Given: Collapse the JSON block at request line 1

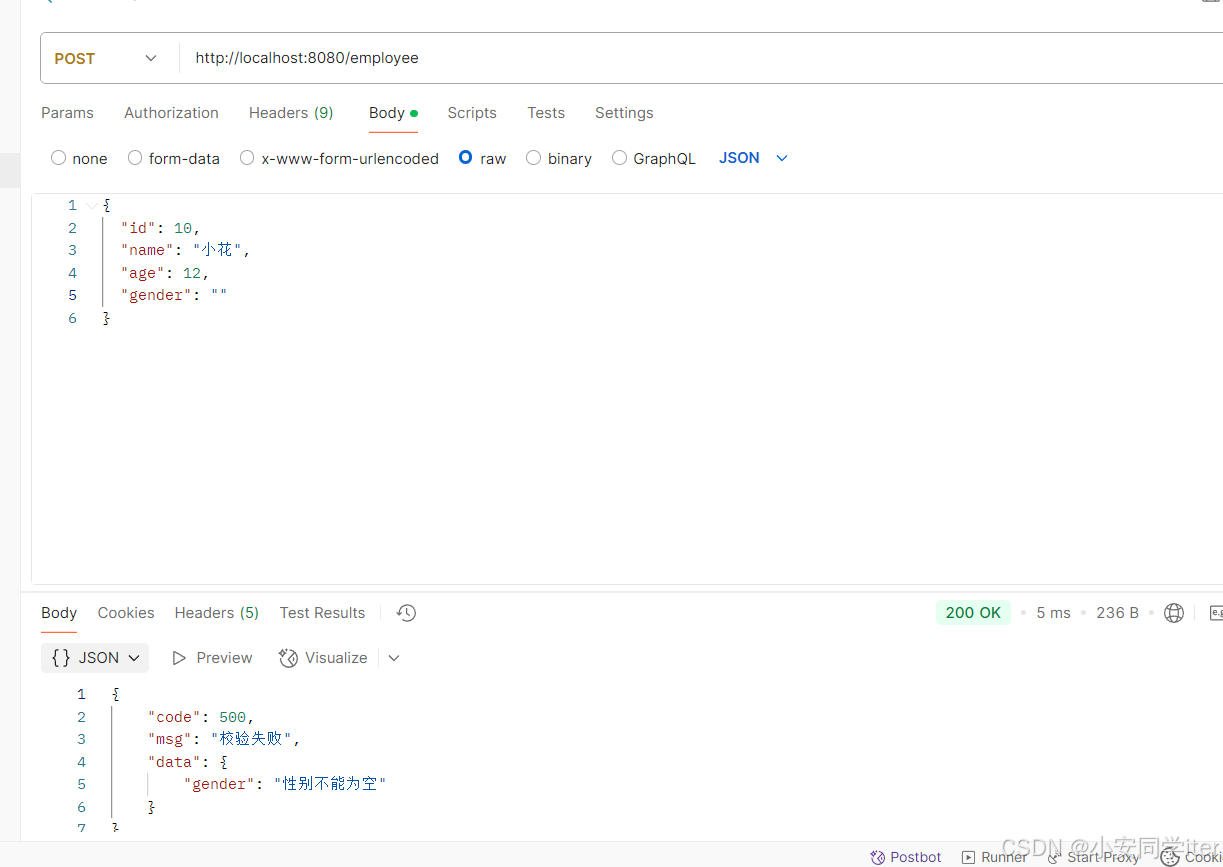Looking at the screenshot, I should click(x=93, y=205).
